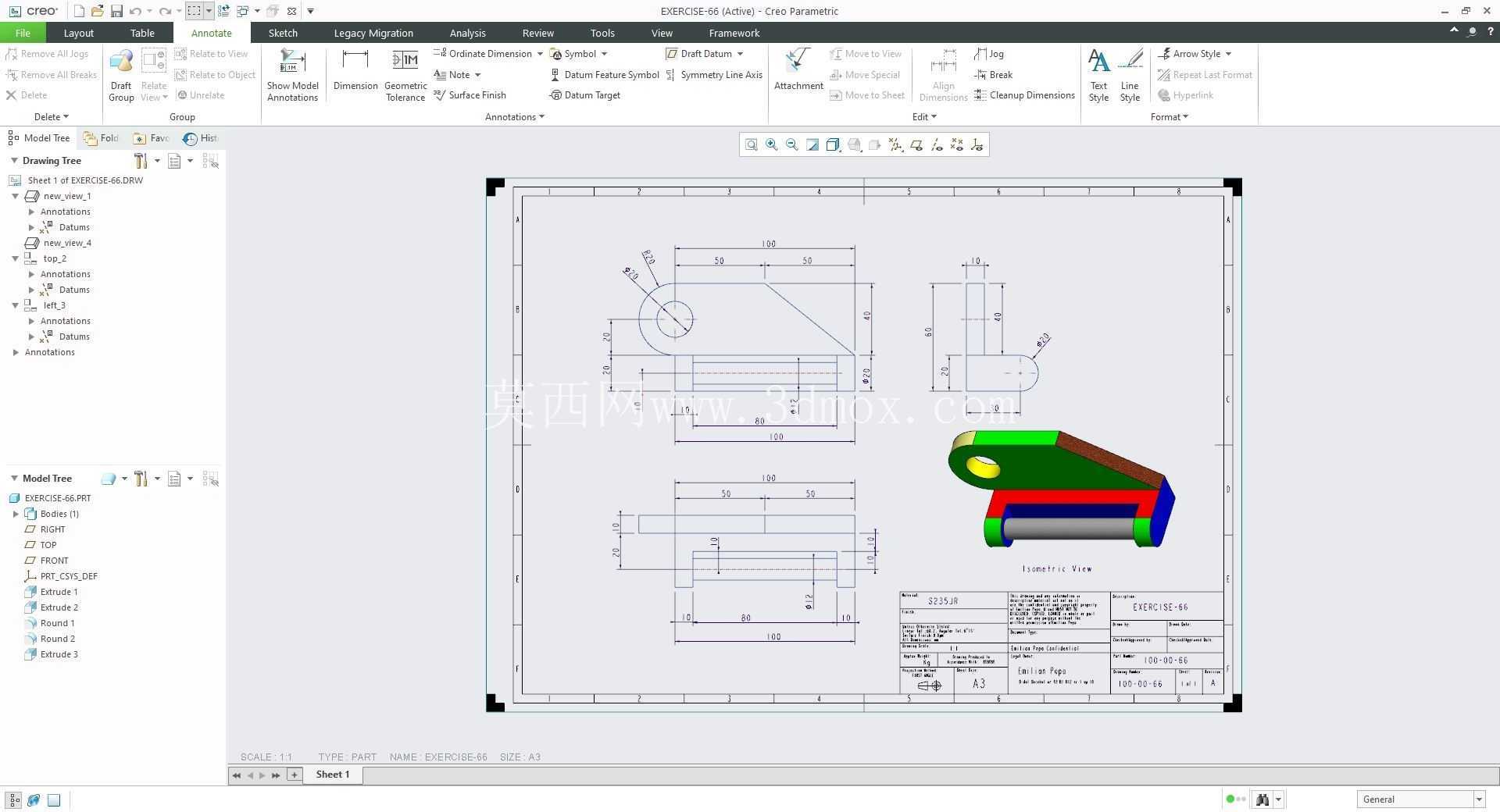The width and height of the screenshot is (1500, 812).
Task: Select the Dimension tool
Action: [x=355, y=69]
